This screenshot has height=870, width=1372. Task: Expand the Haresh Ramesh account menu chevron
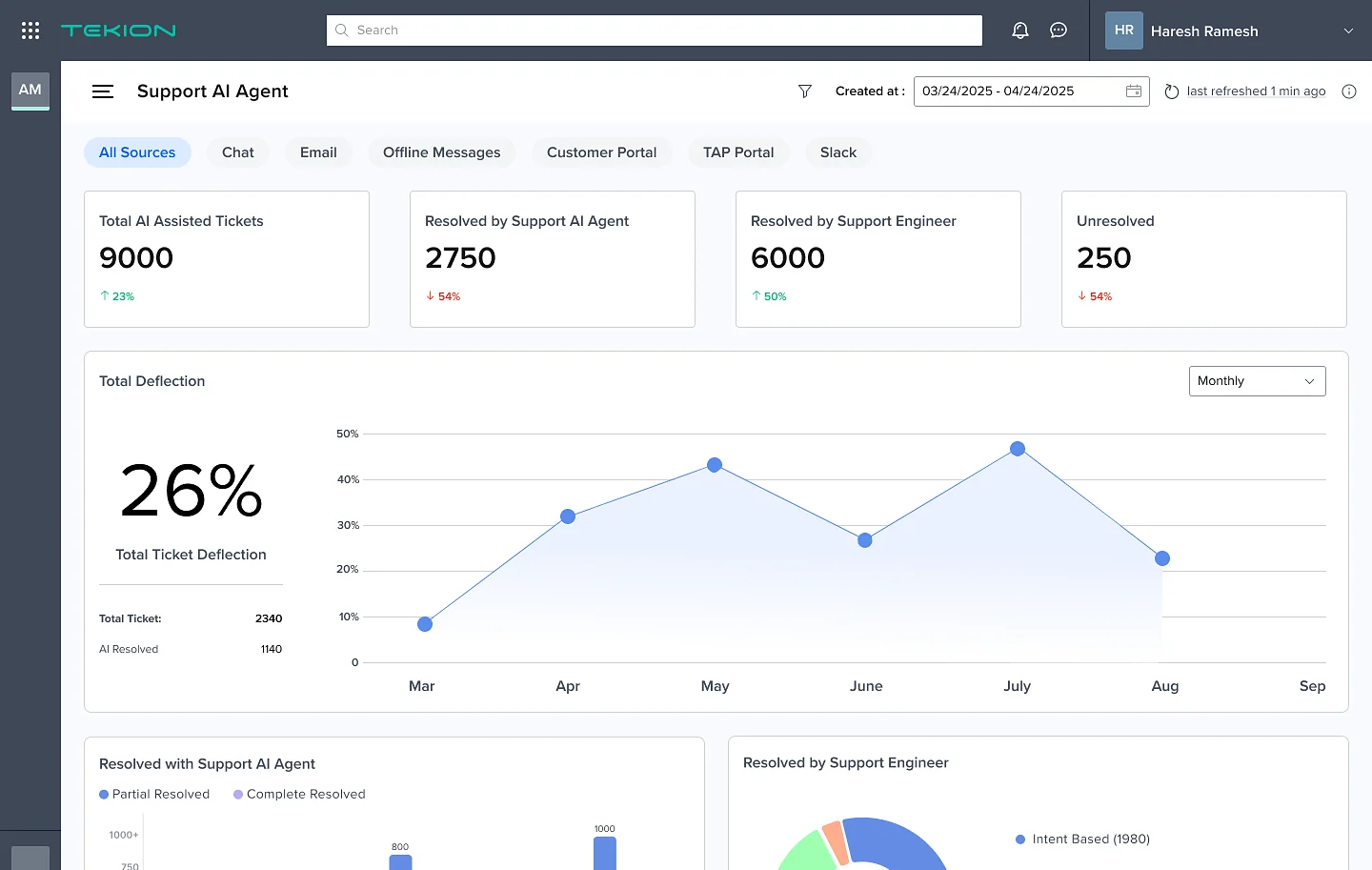(1348, 30)
